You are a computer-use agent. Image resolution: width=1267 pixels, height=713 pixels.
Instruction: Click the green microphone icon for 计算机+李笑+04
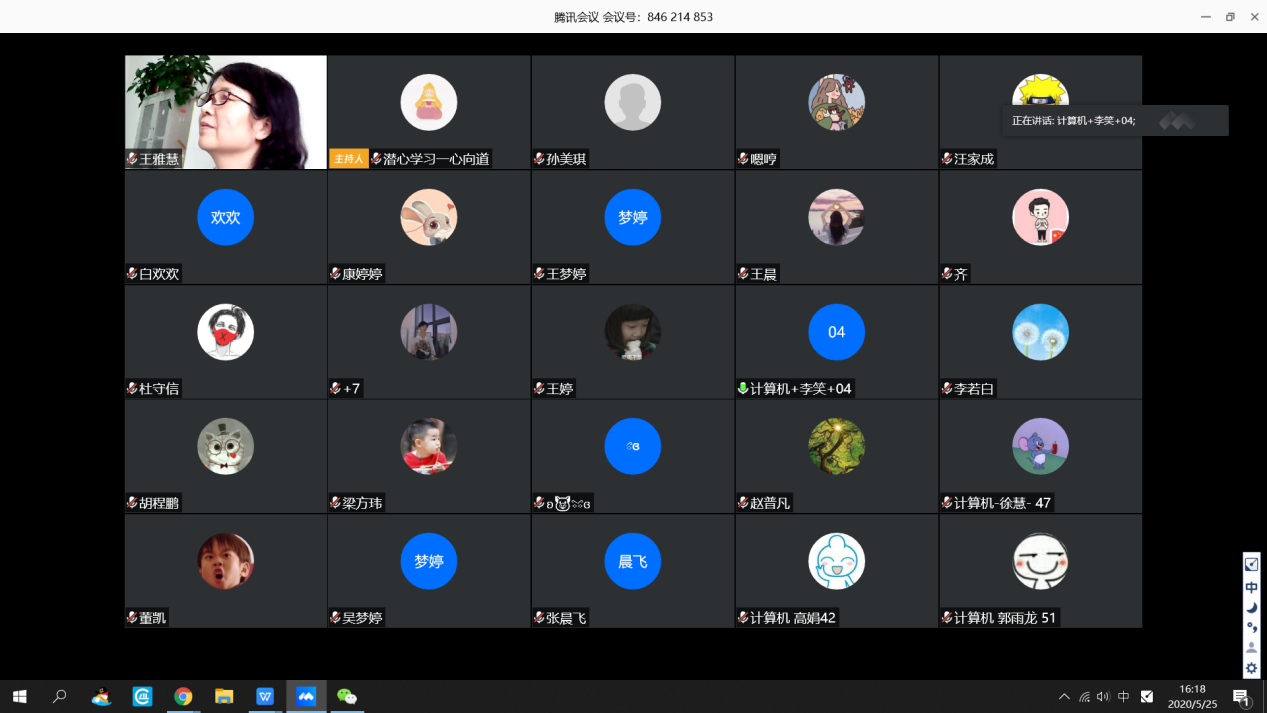click(743, 389)
